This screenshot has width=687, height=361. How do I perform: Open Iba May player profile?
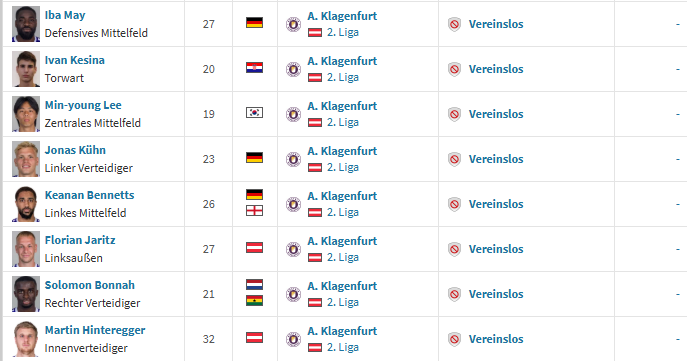65,15
